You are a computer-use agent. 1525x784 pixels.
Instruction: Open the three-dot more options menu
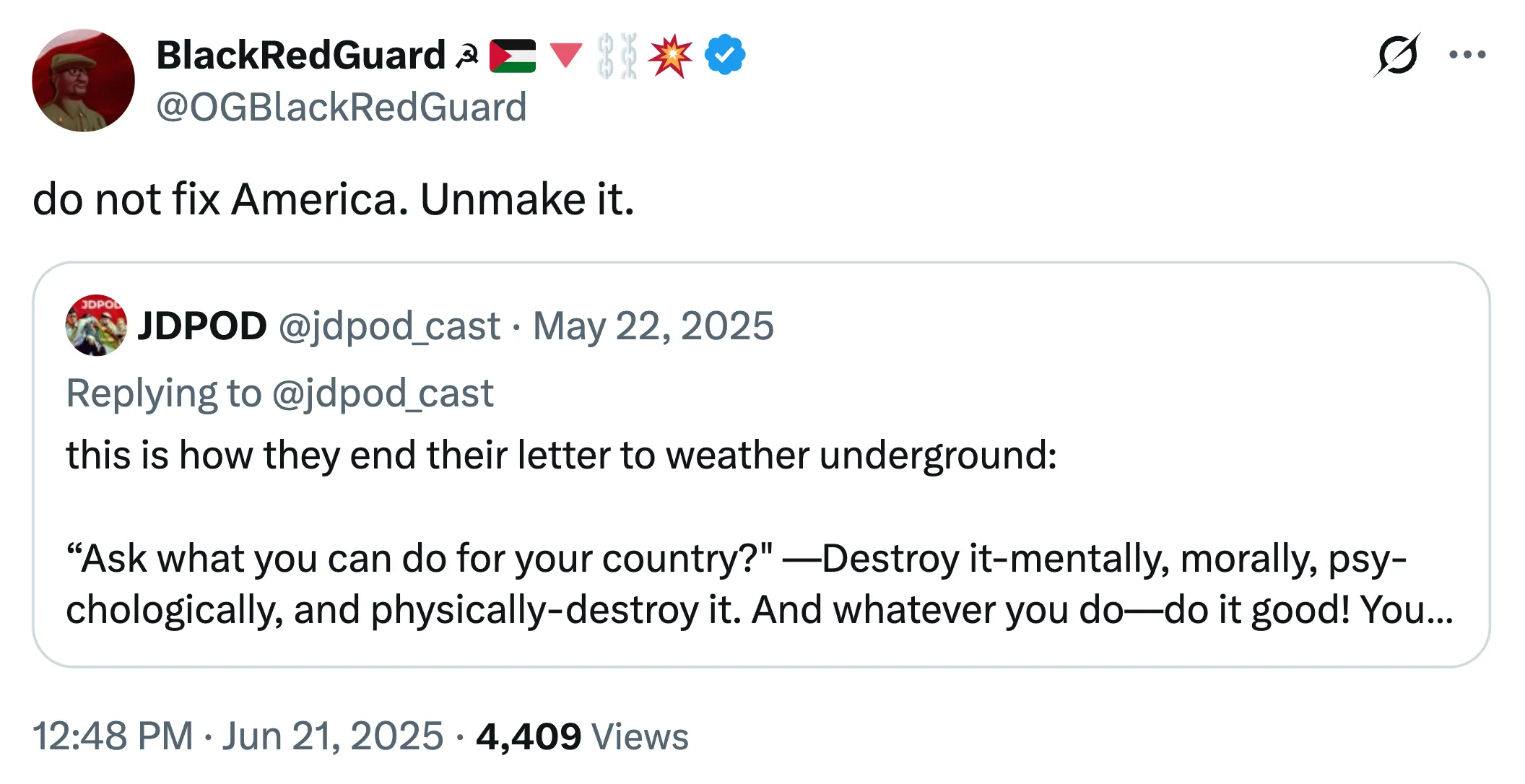1467,55
